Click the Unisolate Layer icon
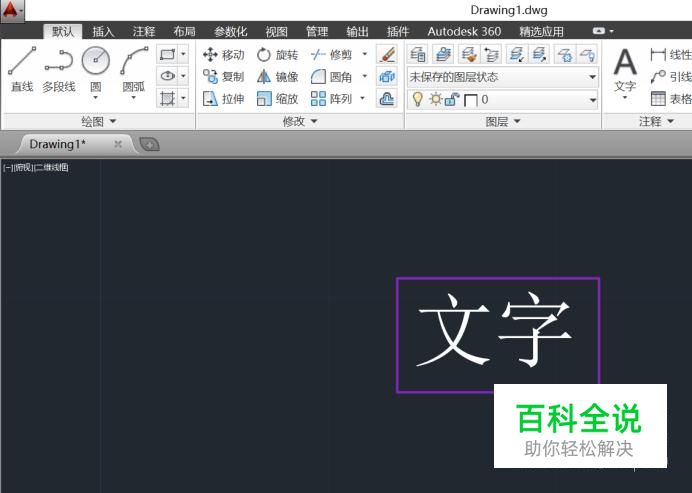 coord(539,55)
